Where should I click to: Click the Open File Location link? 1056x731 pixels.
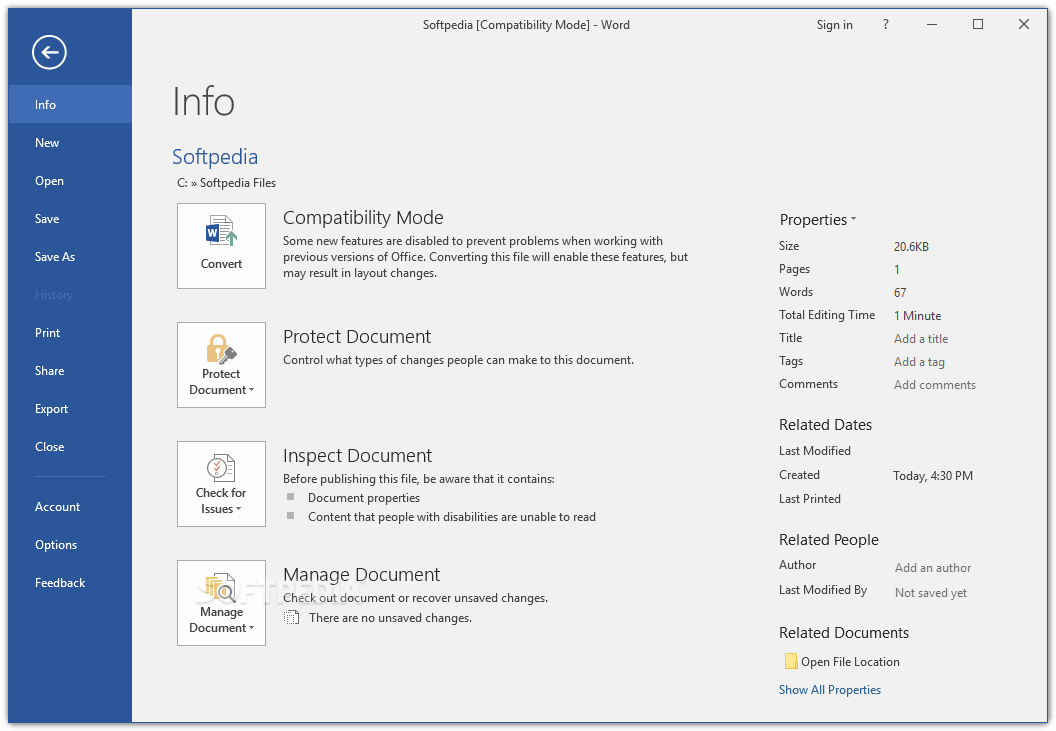point(850,662)
